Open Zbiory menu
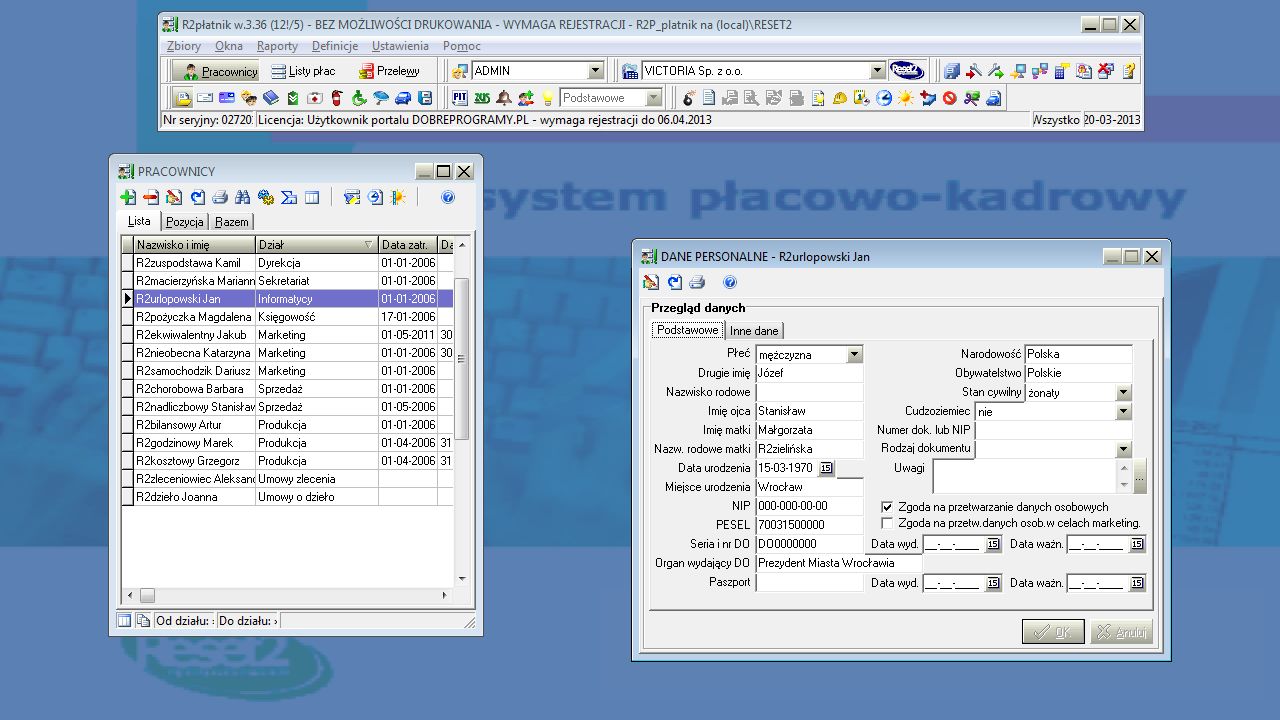This screenshot has width=1280, height=720. coord(184,46)
